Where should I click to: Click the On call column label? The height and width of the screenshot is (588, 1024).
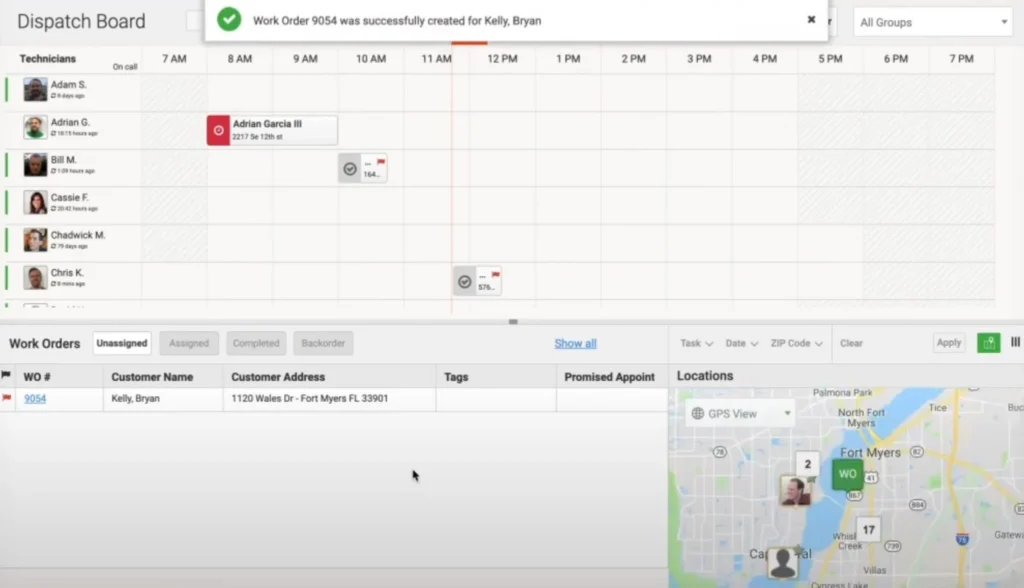coord(125,67)
